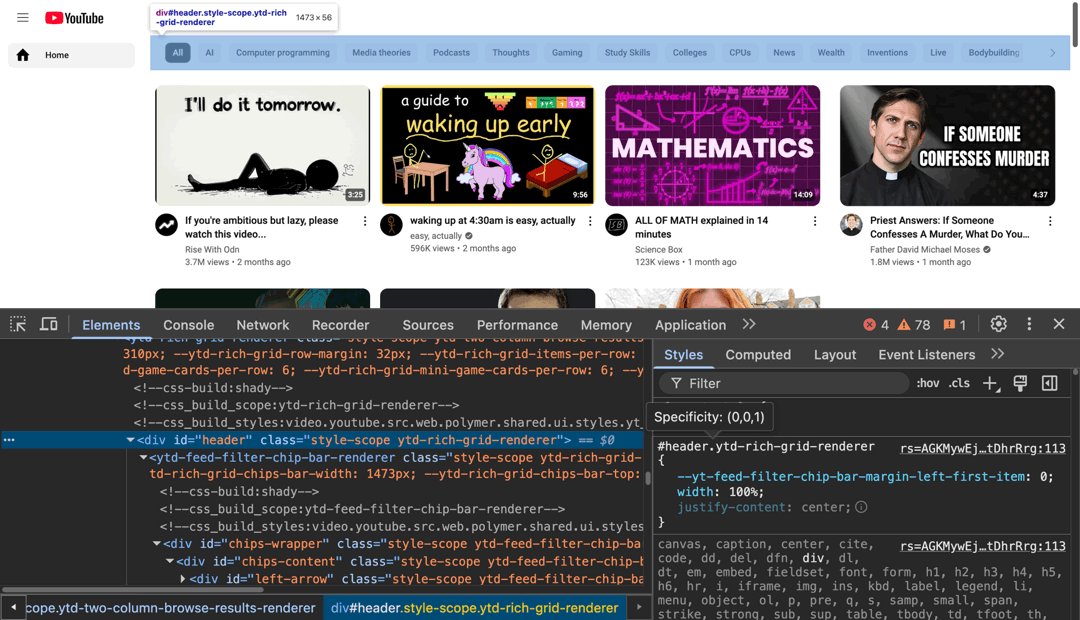Open options menu for ambitious but lazy video
1080x620 pixels.
pyautogui.click(x=365, y=221)
